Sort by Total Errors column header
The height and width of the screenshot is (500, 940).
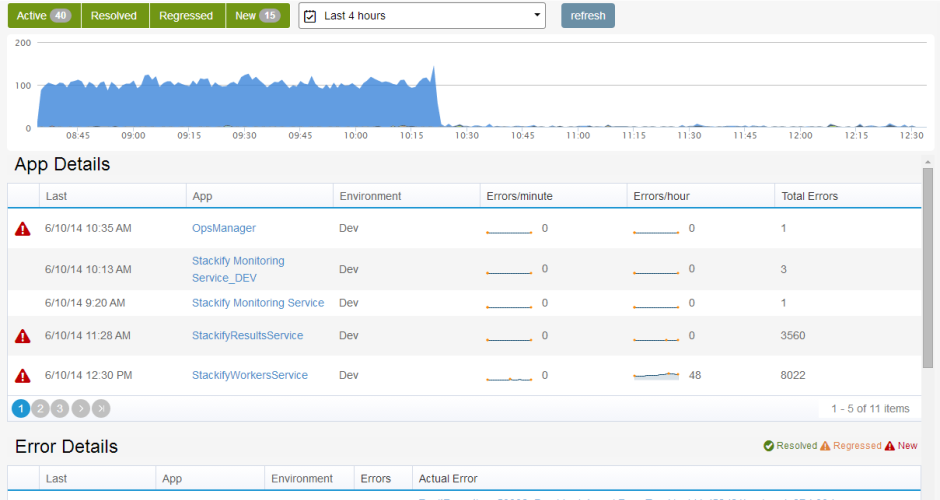(x=848, y=196)
